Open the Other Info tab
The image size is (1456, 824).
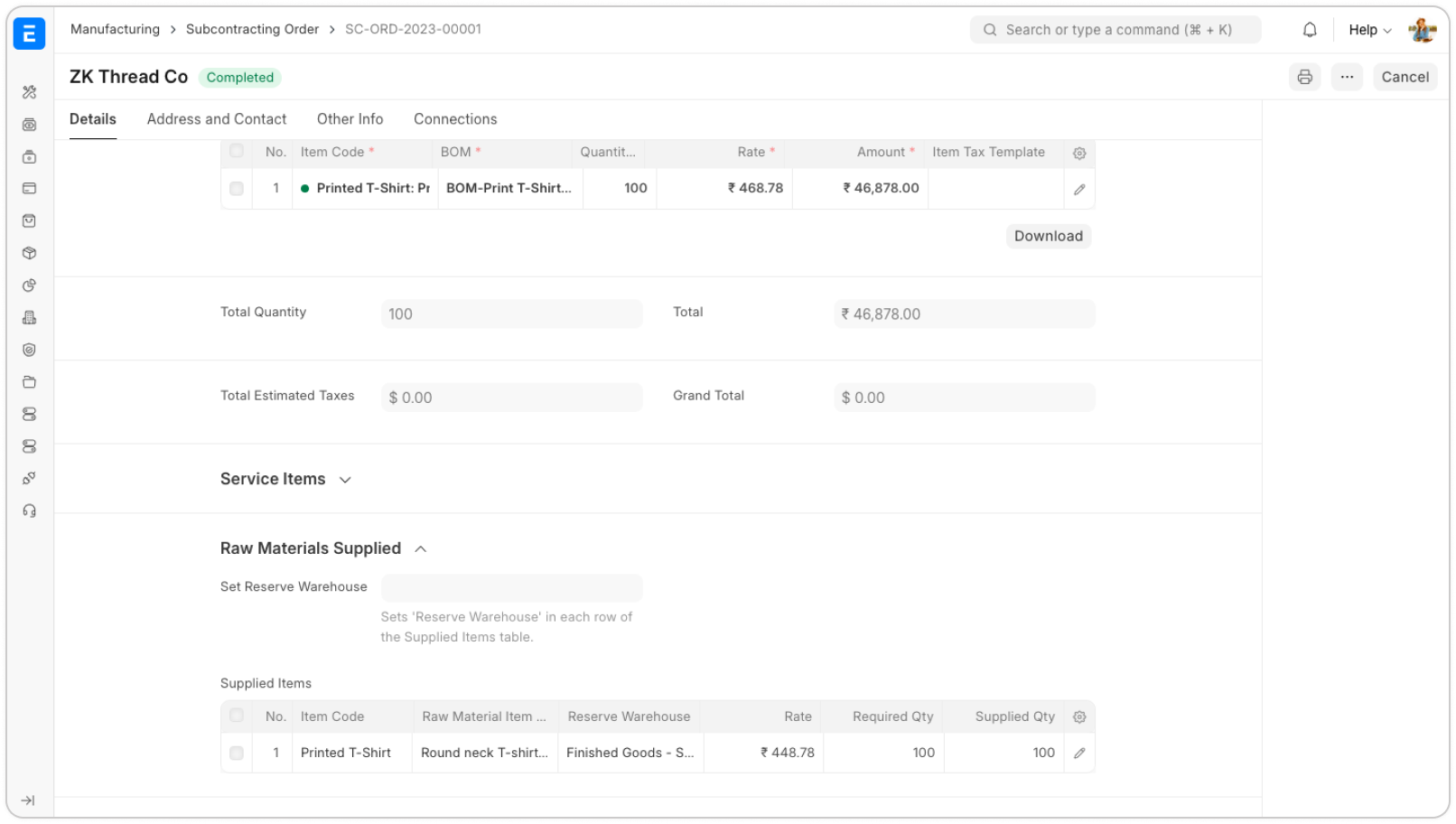tap(350, 119)
